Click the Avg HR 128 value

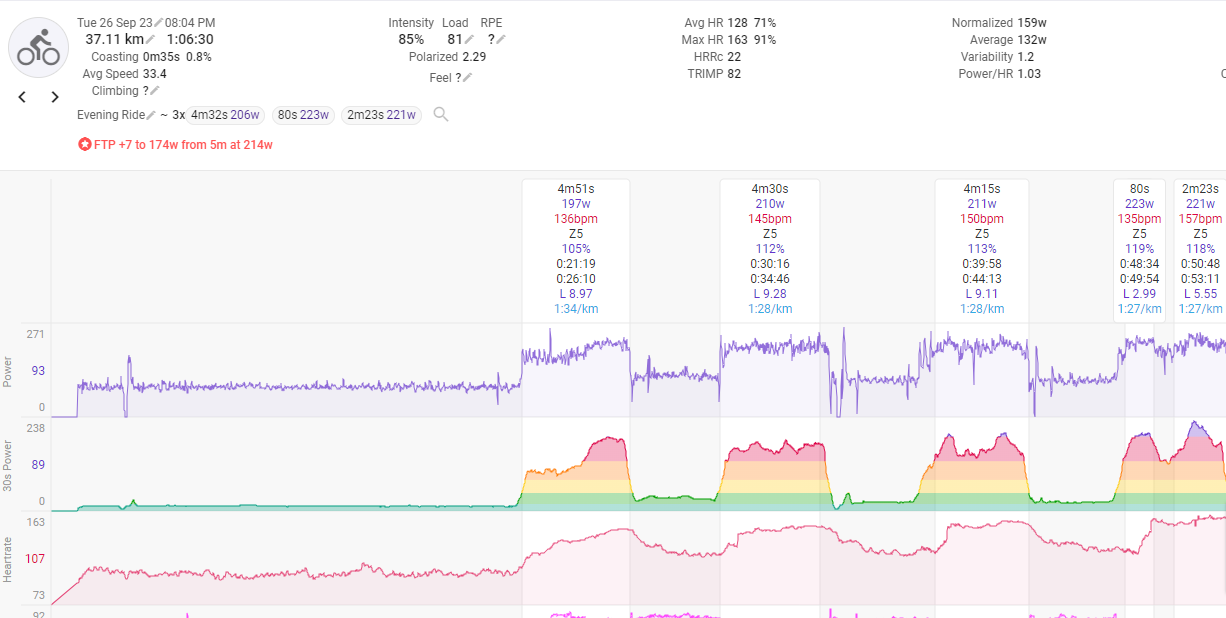(738, 22)
